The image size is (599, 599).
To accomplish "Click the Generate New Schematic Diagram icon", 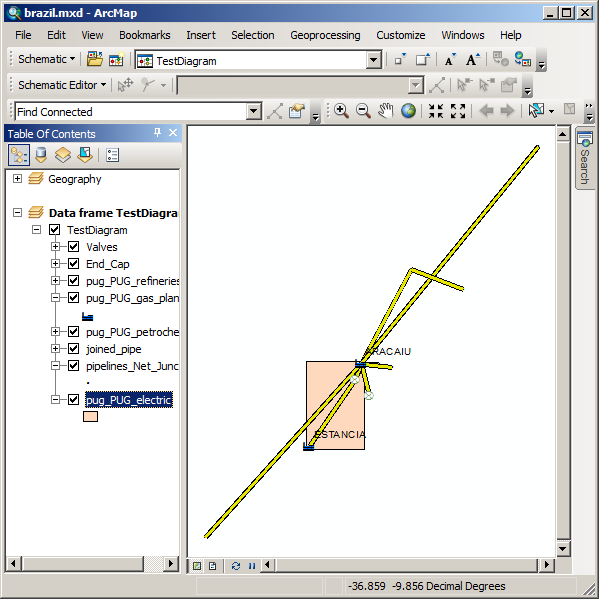I will 116,60.
